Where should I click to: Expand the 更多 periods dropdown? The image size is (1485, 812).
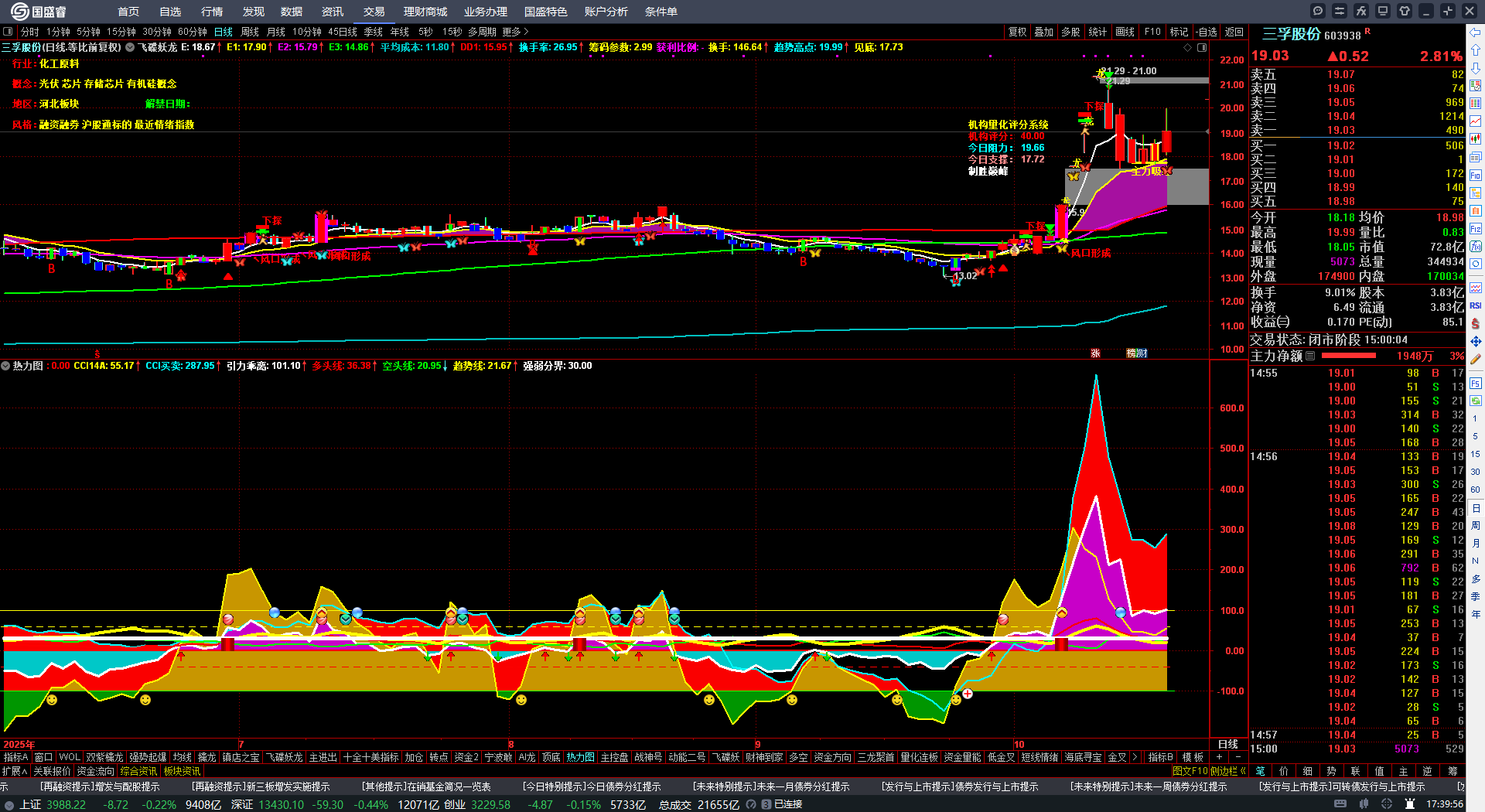pyautogui.click(x=515, y=32)
